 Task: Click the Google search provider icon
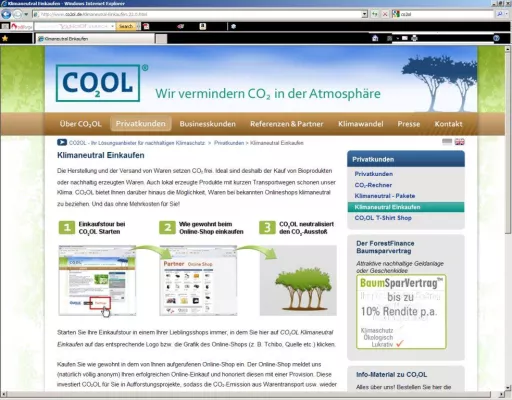[x=396, y=14]
